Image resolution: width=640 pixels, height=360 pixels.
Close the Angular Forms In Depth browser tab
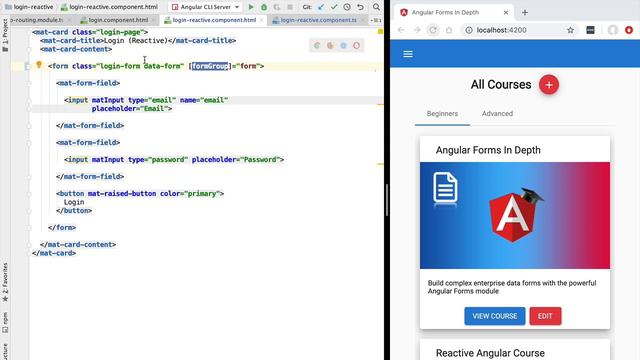506,13
